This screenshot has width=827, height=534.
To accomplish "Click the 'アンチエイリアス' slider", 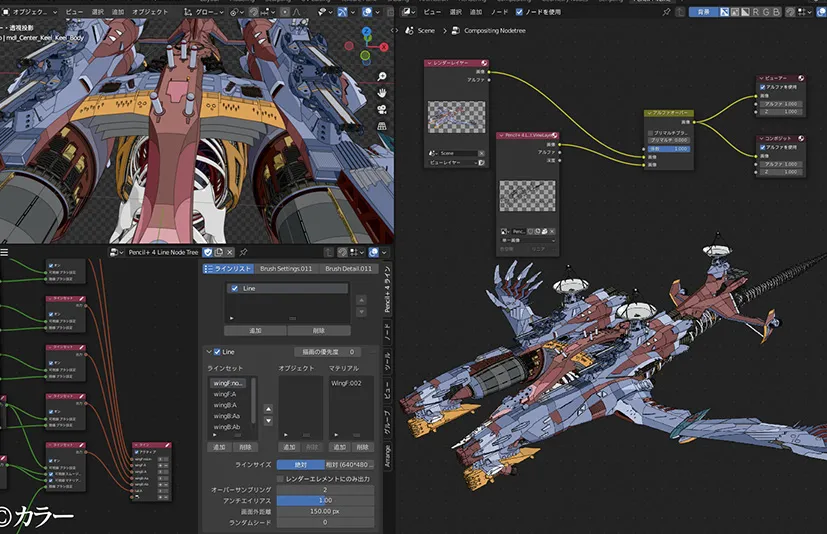I will [324, 500].
